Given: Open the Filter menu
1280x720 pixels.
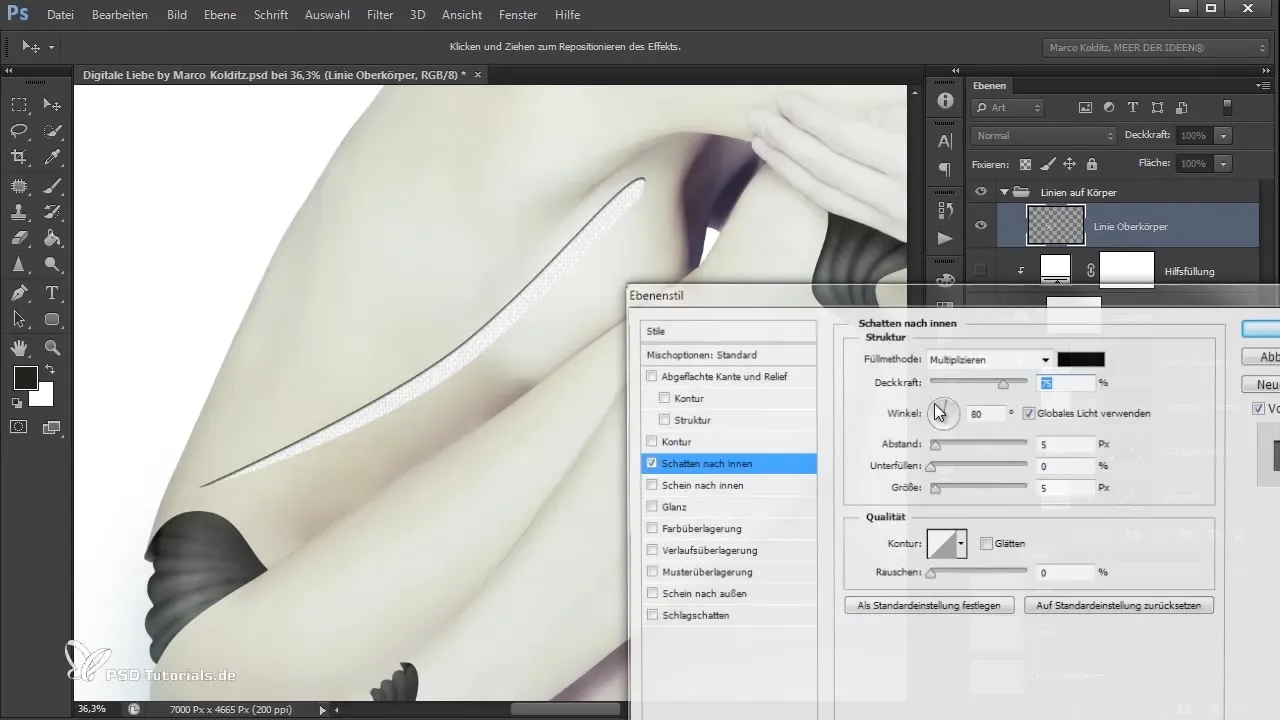Looking at the screenshot, I should click(380, 15).
